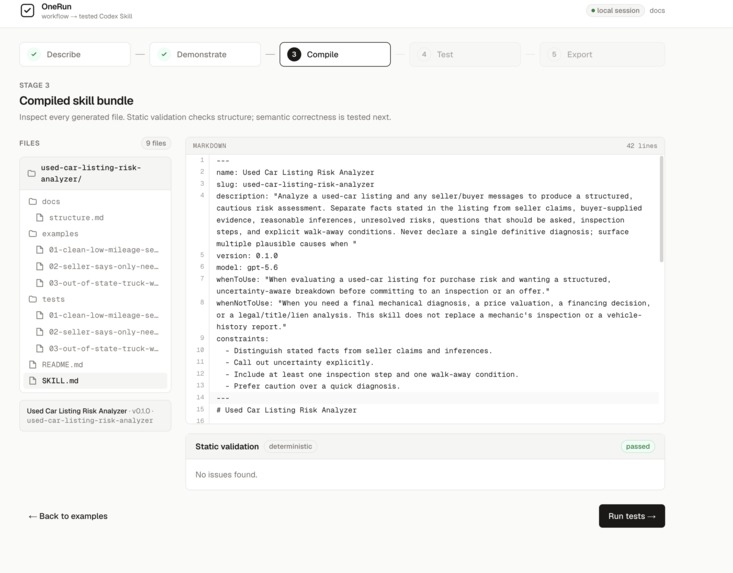Image resolution: width=733 pixels, height=573 pixels.
Task: Click the 42 lines indicator
Action: (641, 146)
